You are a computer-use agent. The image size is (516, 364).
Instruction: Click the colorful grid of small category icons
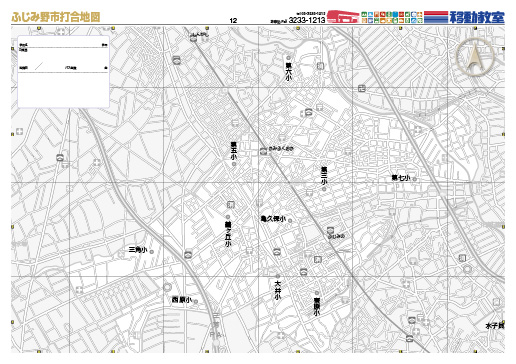pyautogui.click(x=392, y=17)
